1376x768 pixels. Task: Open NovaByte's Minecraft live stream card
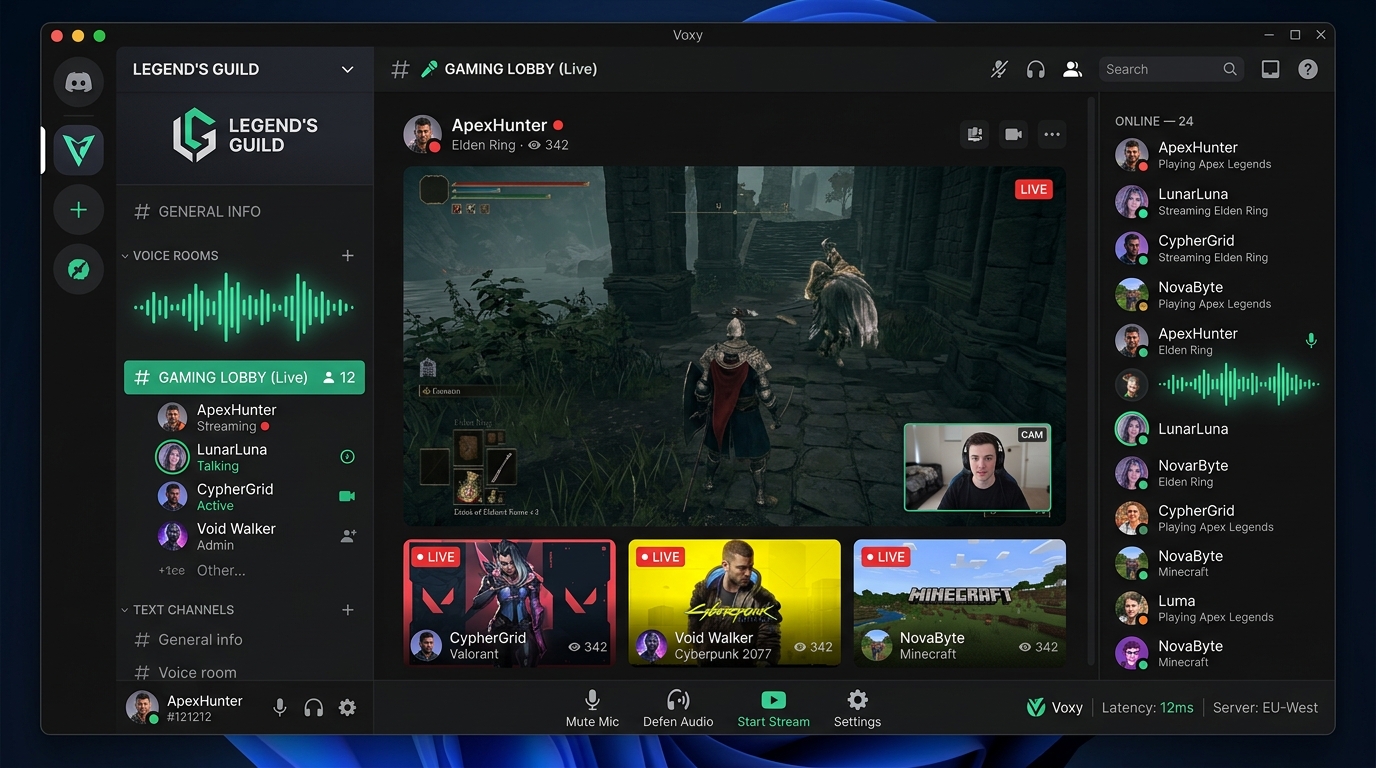pos(960,602)
